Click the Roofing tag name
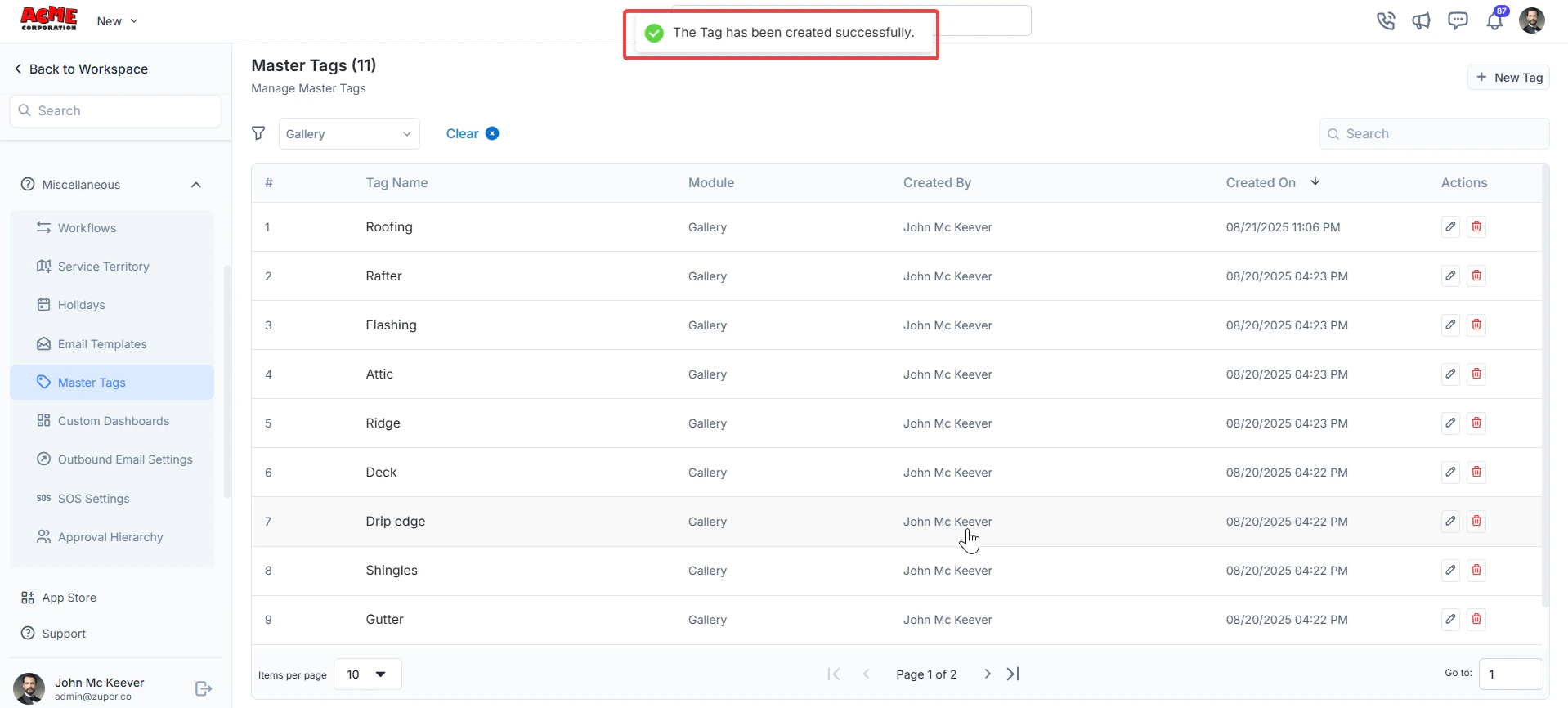The image size is (1568, 708). click(389, 227)
